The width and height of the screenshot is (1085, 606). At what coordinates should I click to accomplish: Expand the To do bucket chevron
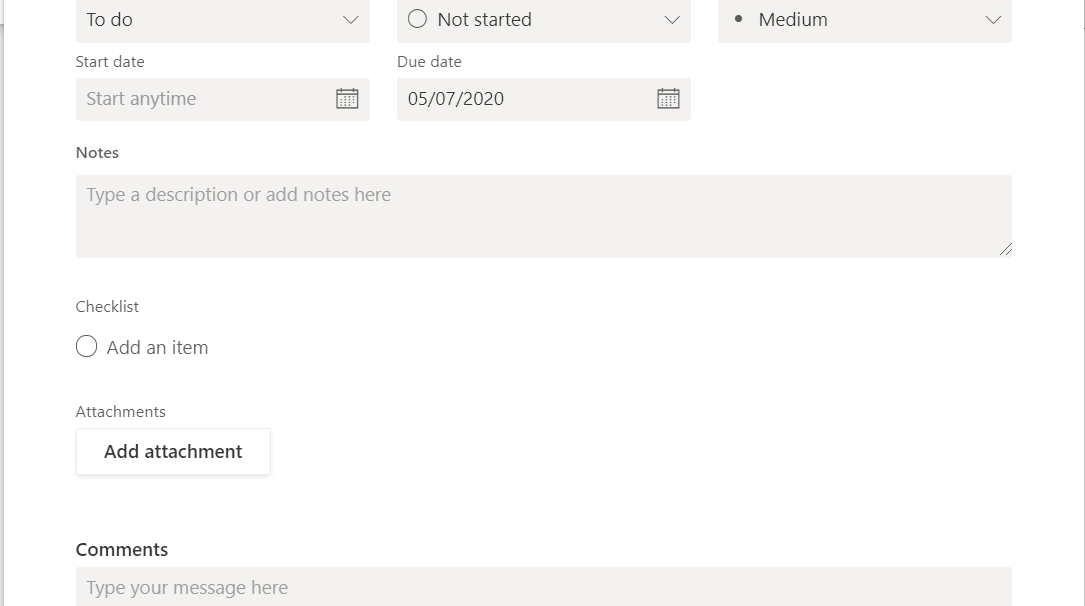351,20
